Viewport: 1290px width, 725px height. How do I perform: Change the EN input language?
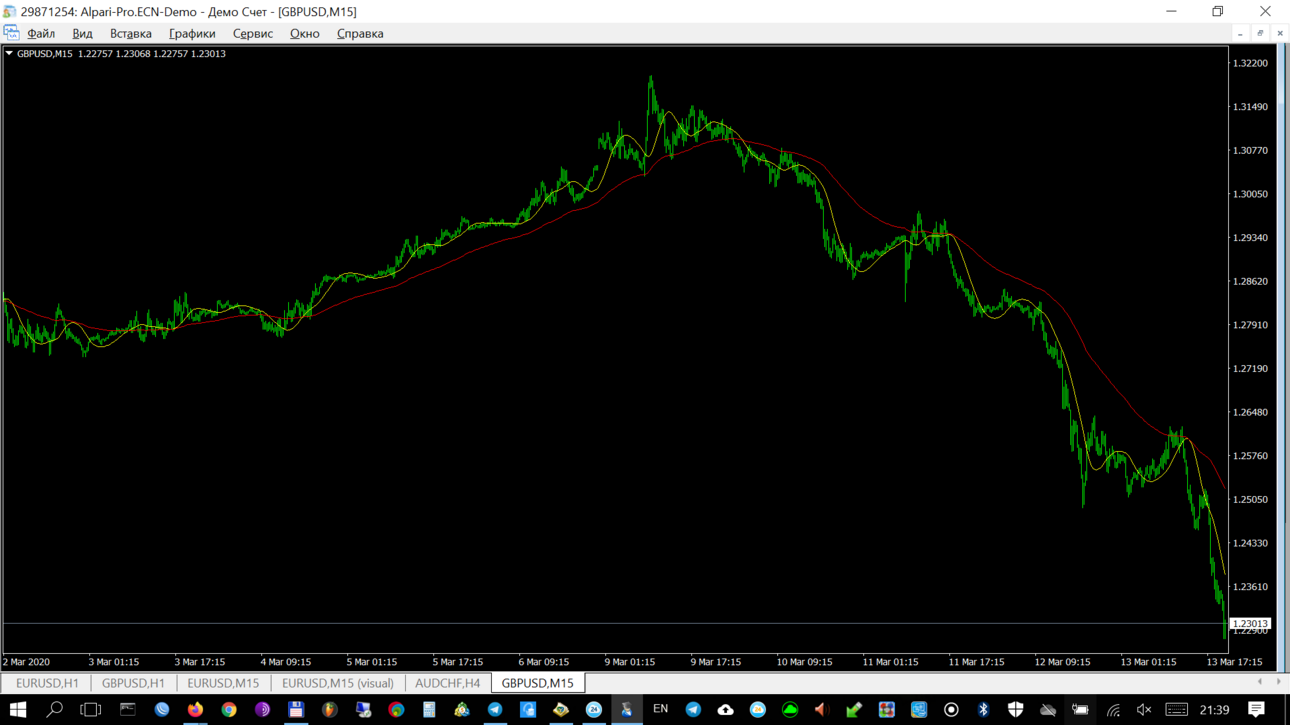click(x=660, y=709)
